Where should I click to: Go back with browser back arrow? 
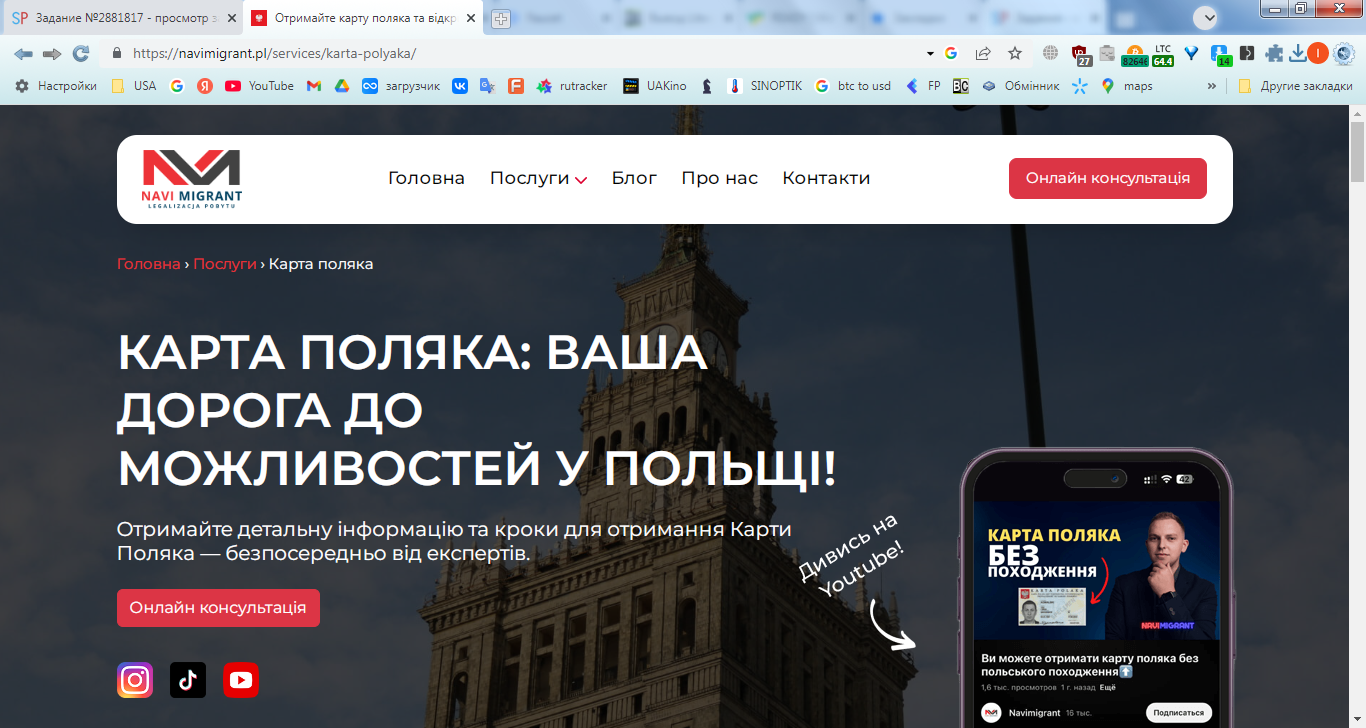point(23,53)
